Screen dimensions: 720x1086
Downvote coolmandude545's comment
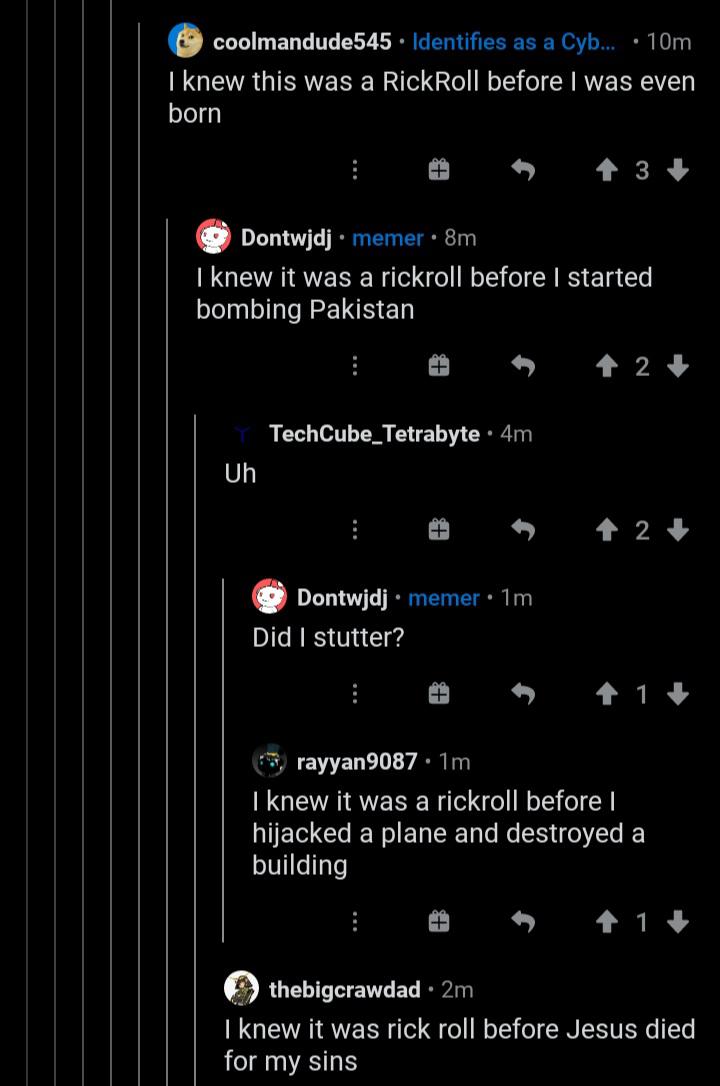click(678, 171)
